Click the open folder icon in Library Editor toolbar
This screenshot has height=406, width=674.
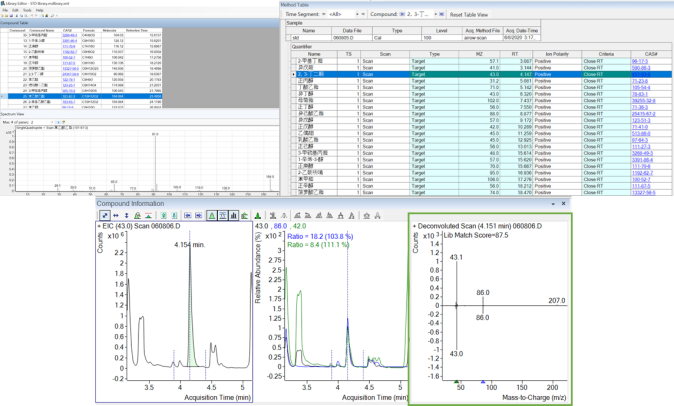(x=6, y=15)
